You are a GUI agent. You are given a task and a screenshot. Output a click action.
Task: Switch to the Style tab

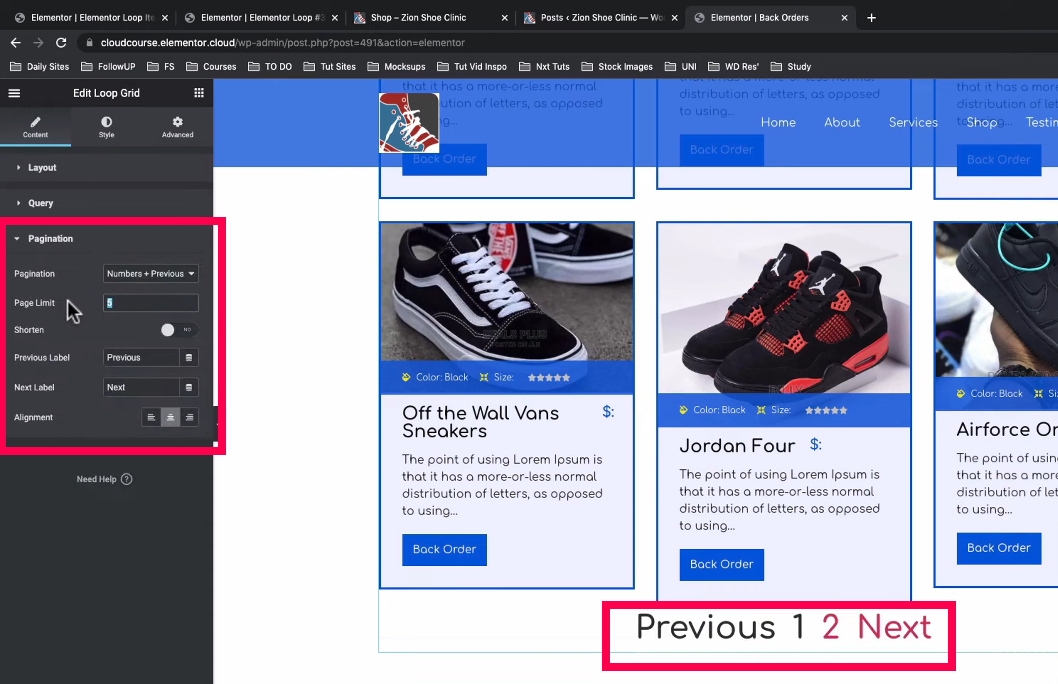(x=106, y=127)
